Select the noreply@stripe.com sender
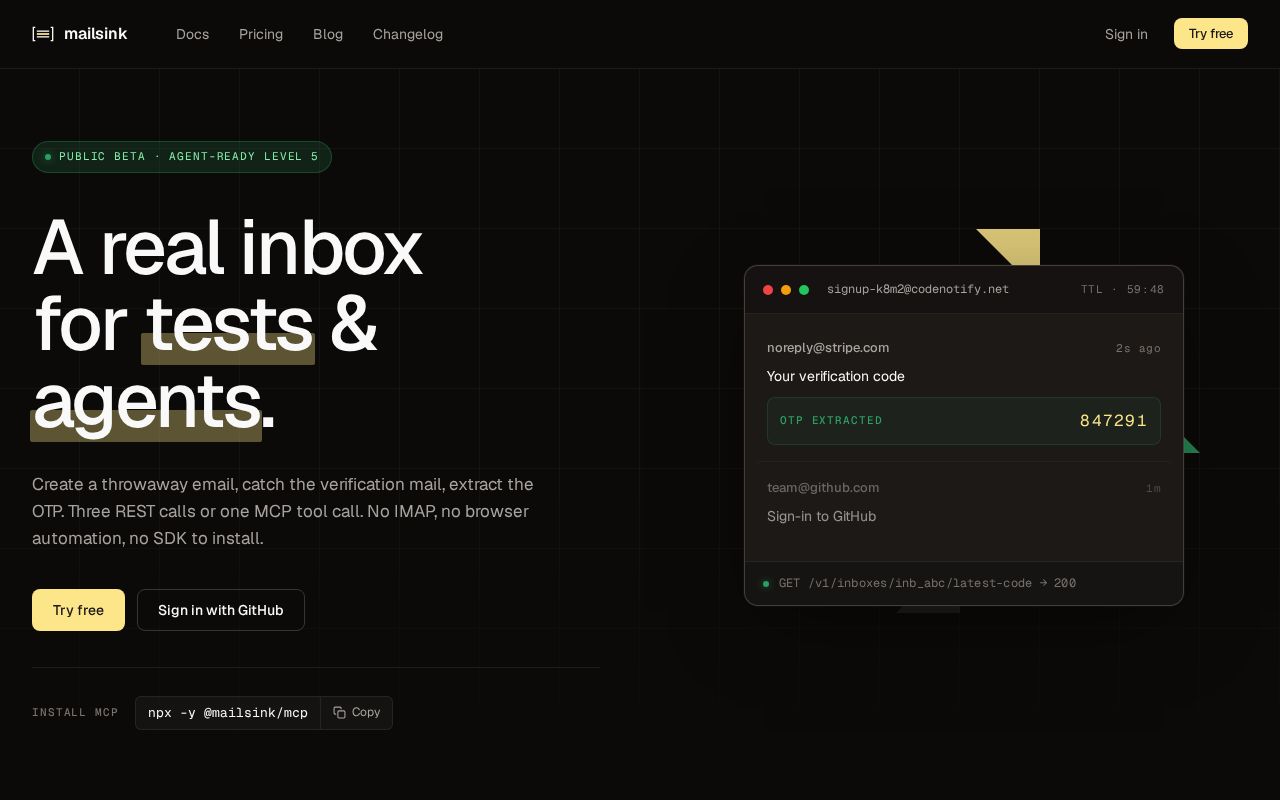Image resolution: width=1280 pixels, height=800 pixels. [x=828, y=348]
